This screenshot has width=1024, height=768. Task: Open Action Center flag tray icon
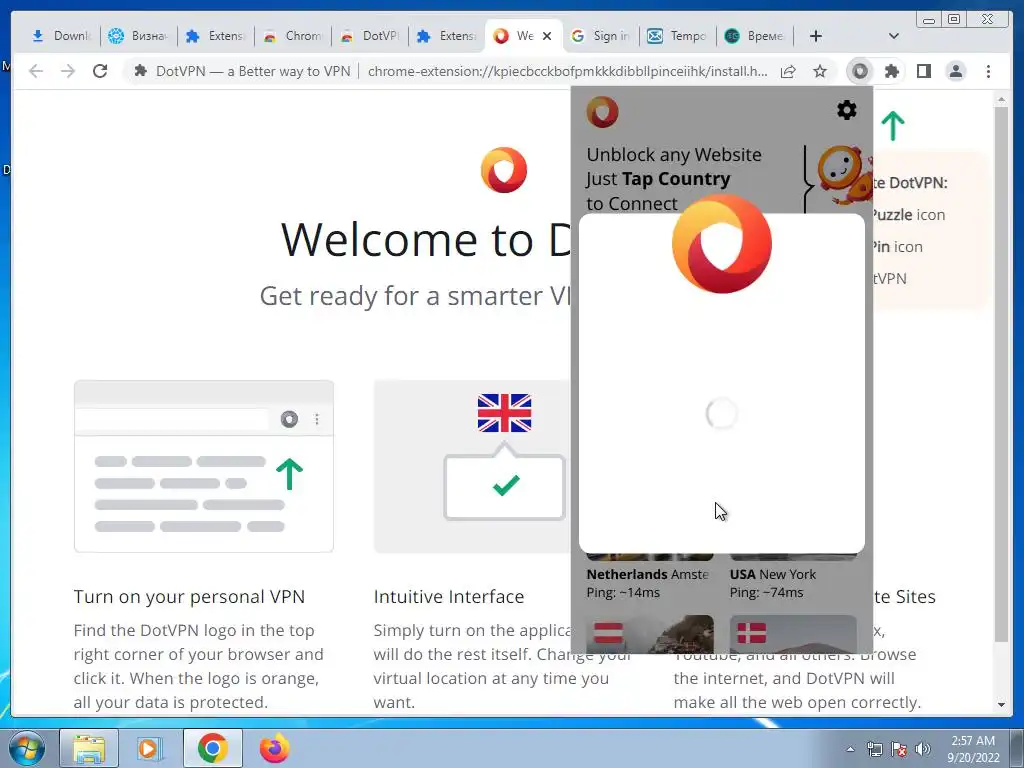899,749
